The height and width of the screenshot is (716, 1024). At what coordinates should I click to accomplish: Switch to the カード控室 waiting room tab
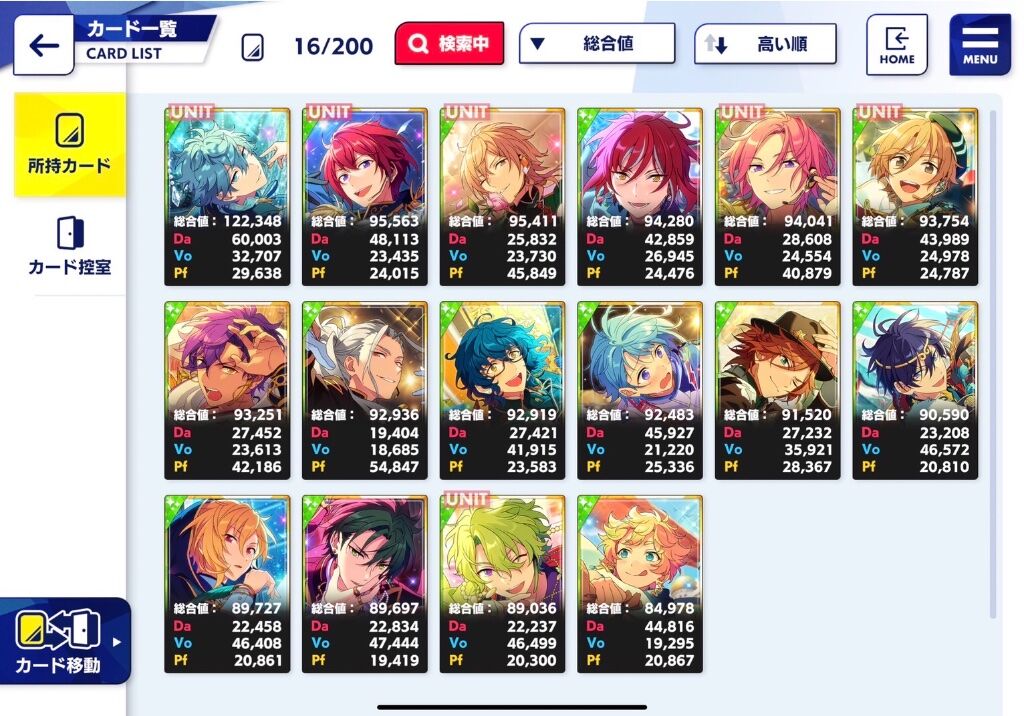tap(69, 246)
